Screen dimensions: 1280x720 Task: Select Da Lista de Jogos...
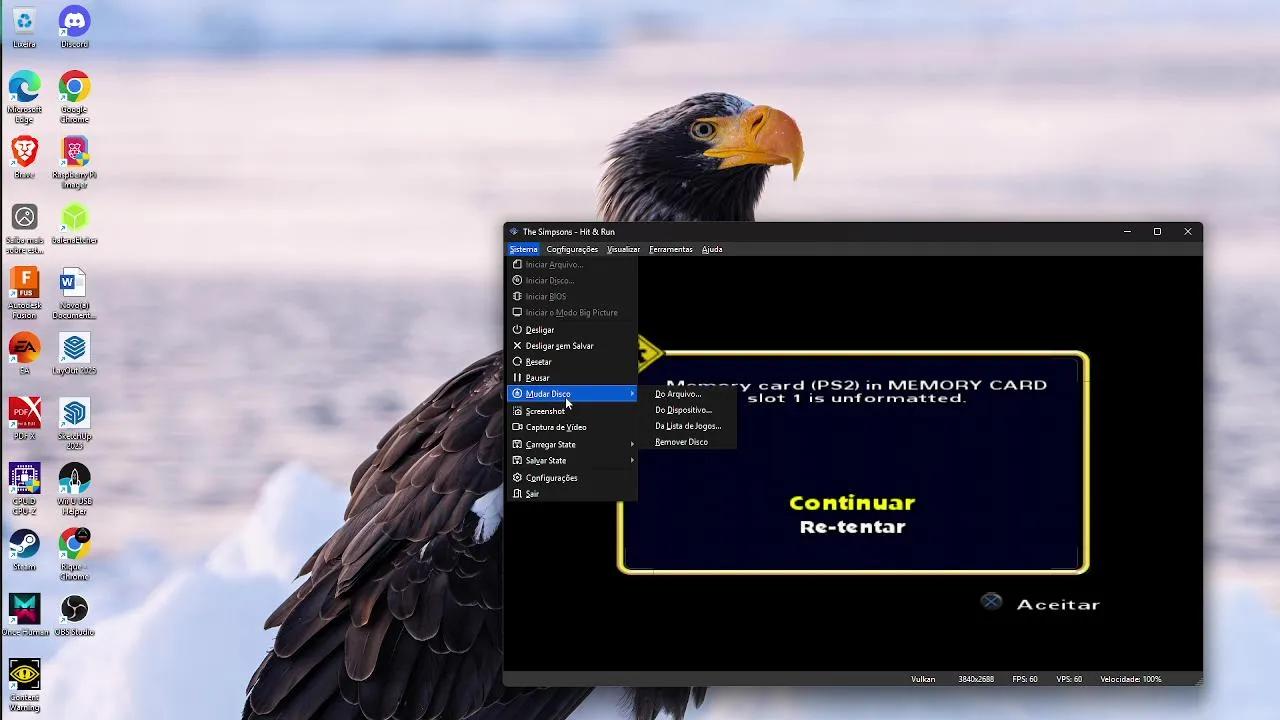click(688, 426)
